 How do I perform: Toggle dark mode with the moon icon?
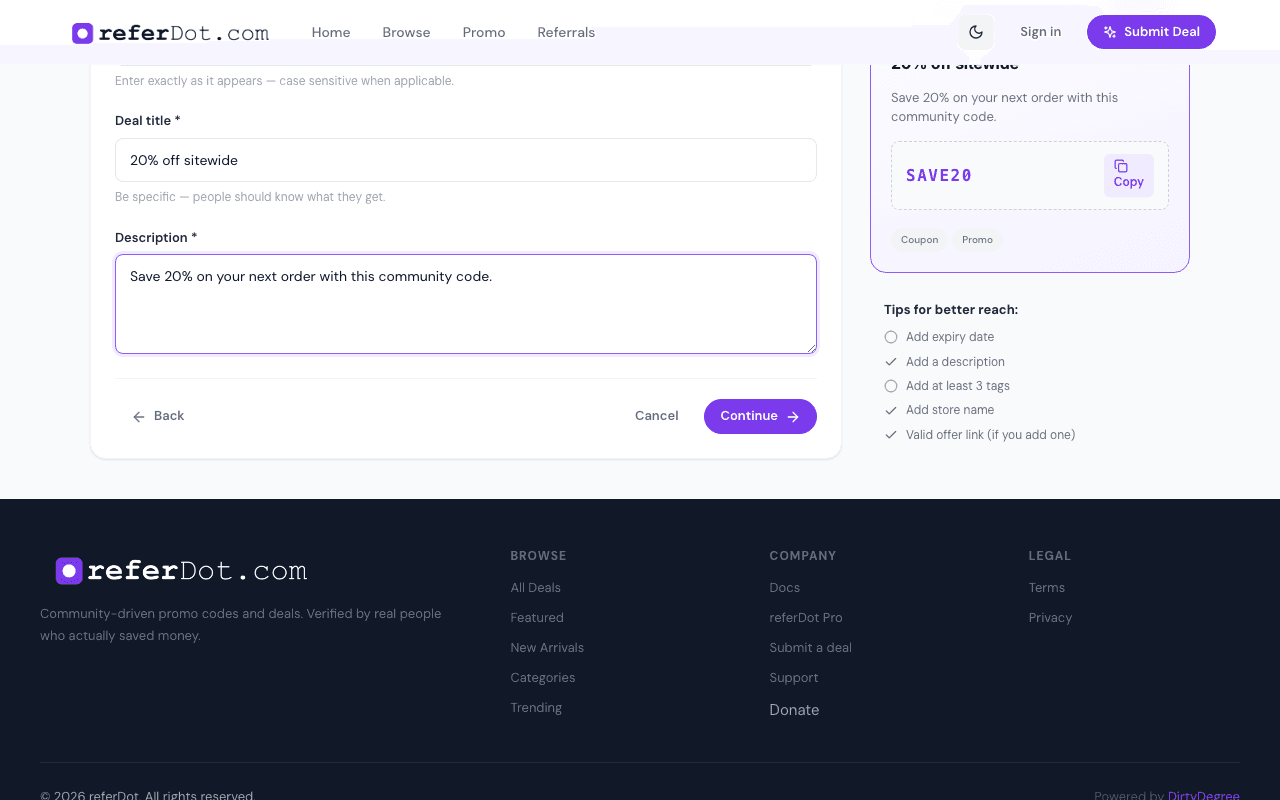[x=976, y=32]
